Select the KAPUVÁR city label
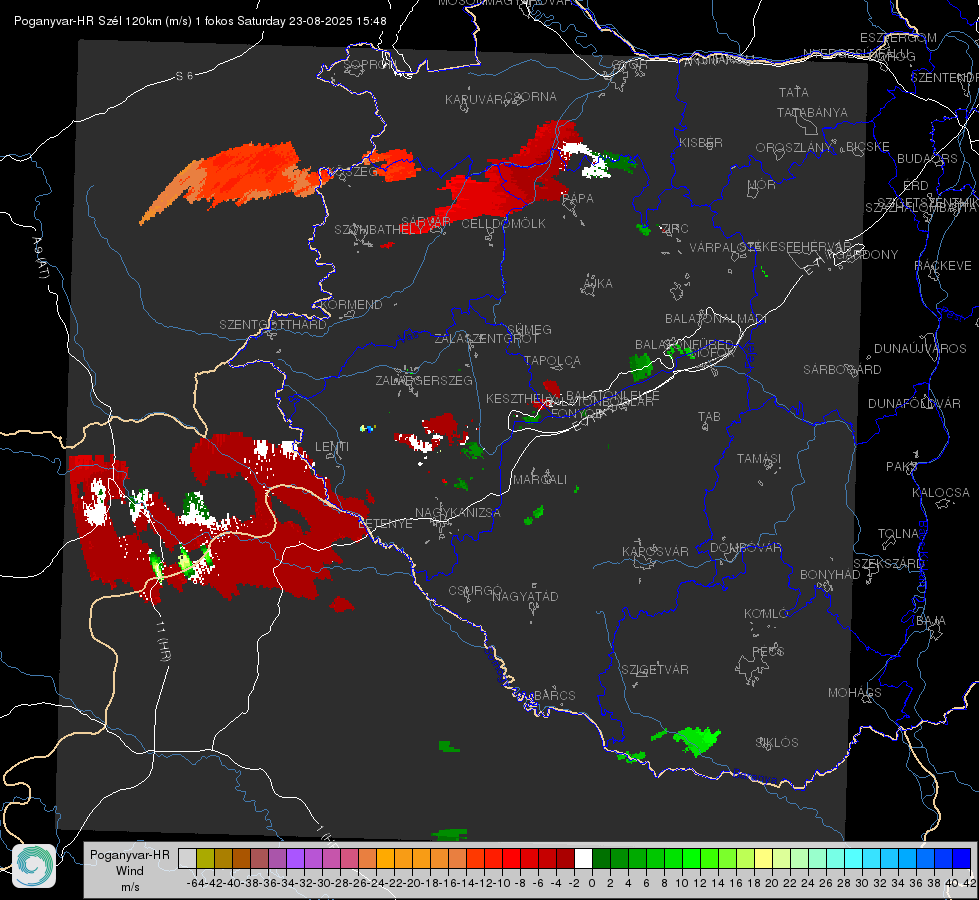This screenshot has height=900, width=979. click(x=475, y=100)
